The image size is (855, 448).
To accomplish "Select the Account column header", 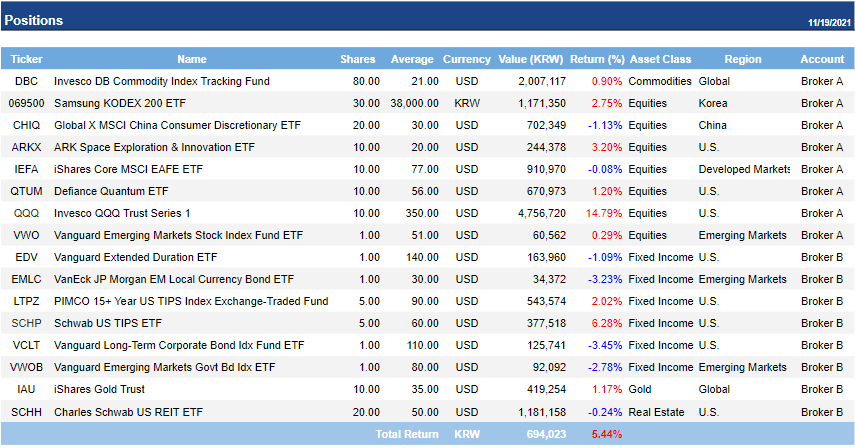I will pos(822,59).
